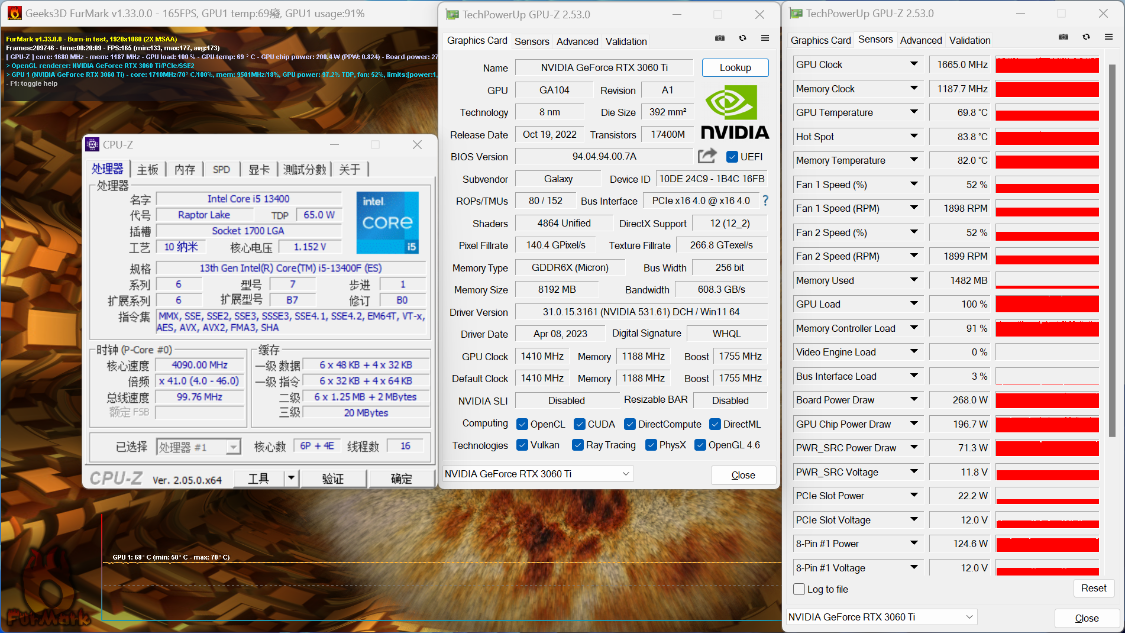Click the GPU Clock red sensor graph

click(x=1047, y=65)
